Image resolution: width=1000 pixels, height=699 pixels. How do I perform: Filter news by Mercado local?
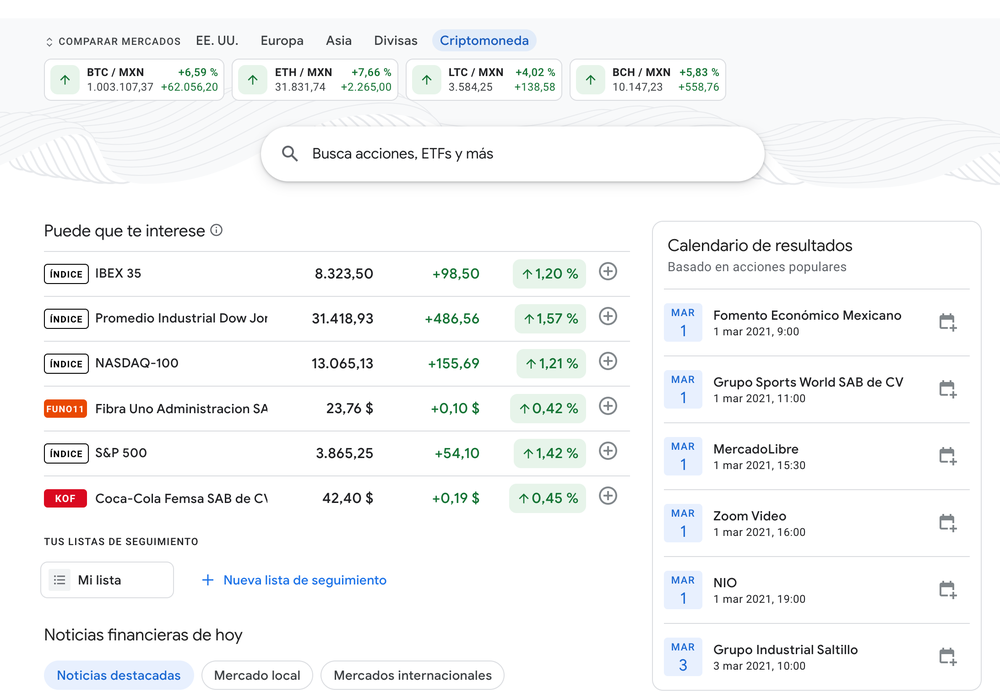[x=257, y=675]
